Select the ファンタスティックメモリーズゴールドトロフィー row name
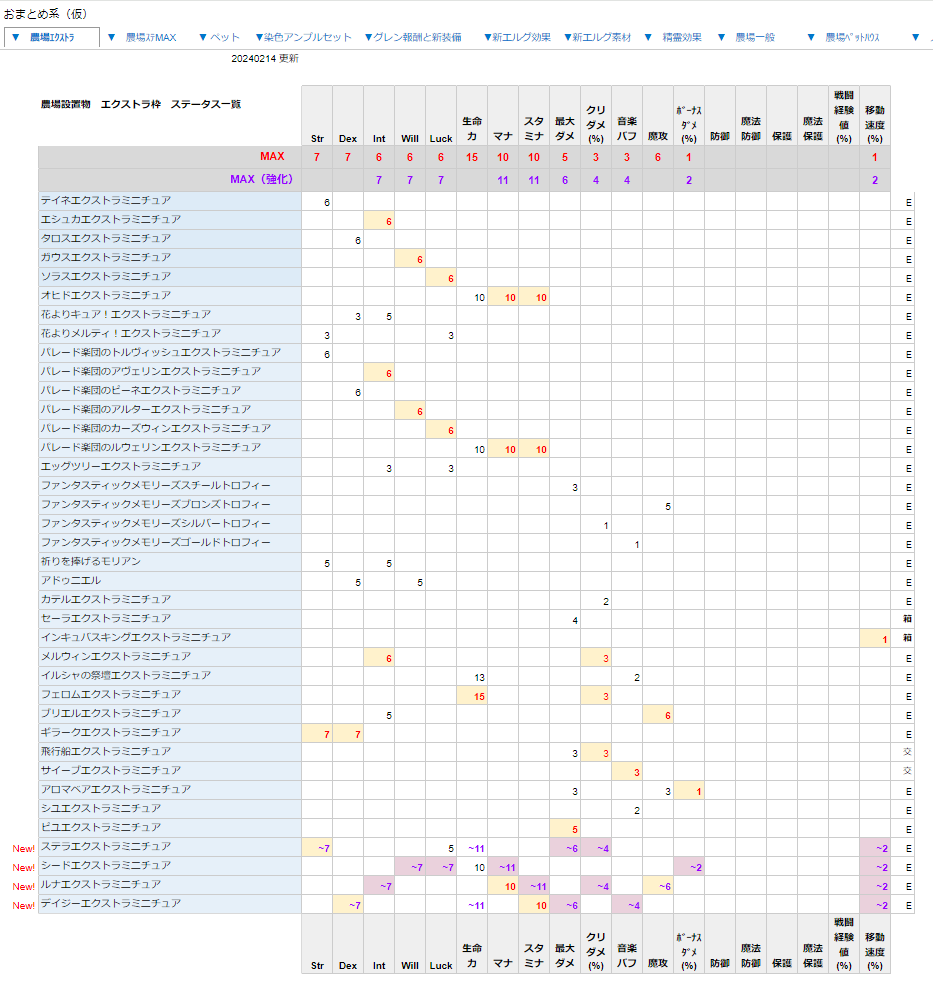The height and width of the screenshot is (1001, 938). point(156,543)
